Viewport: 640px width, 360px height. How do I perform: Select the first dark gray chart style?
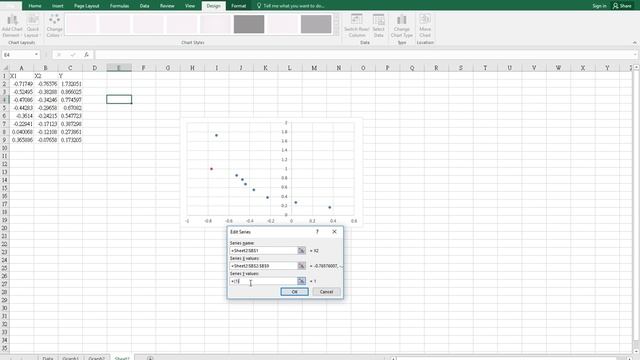249,24
